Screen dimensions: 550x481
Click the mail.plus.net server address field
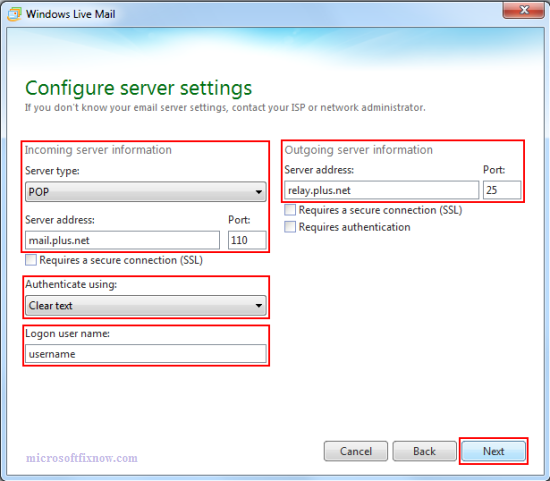click(x=122, y=240)
